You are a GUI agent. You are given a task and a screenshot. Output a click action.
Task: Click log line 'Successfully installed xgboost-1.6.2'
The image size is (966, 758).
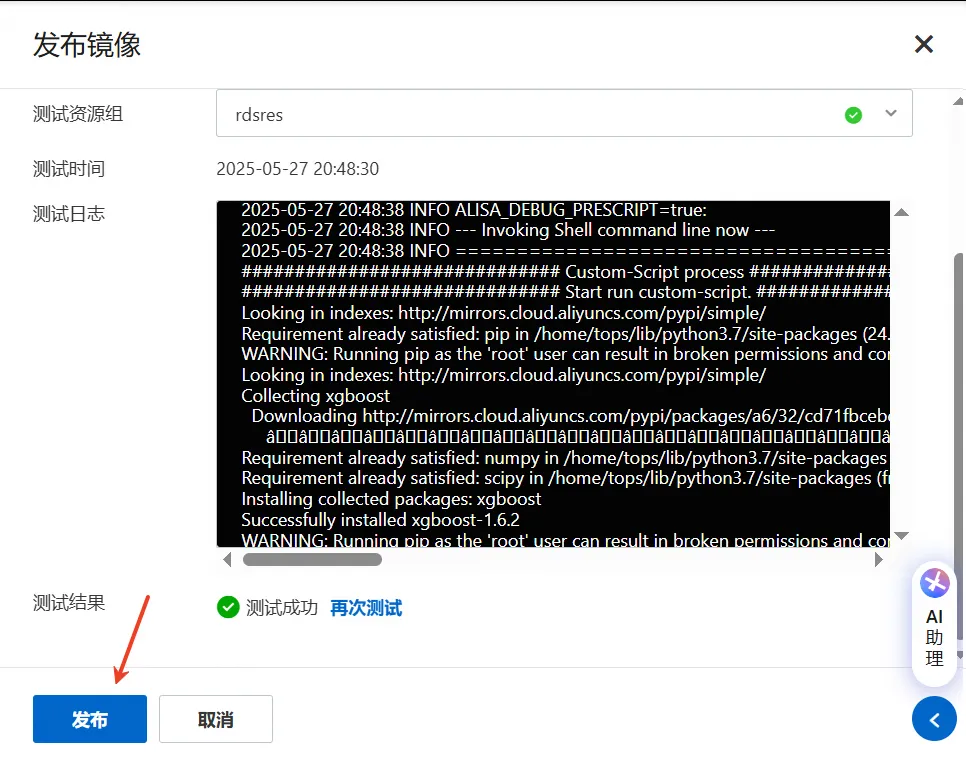tap(381, 520)
